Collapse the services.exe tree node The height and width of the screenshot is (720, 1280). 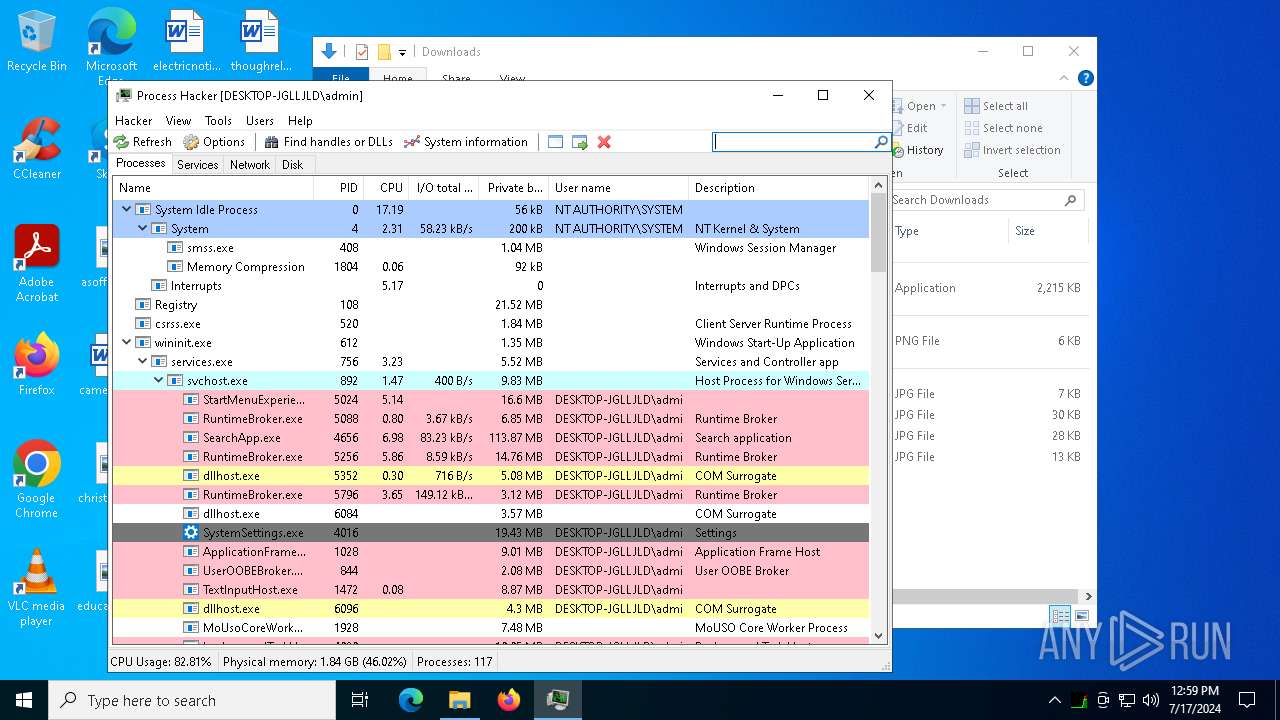tap(143, 362)
